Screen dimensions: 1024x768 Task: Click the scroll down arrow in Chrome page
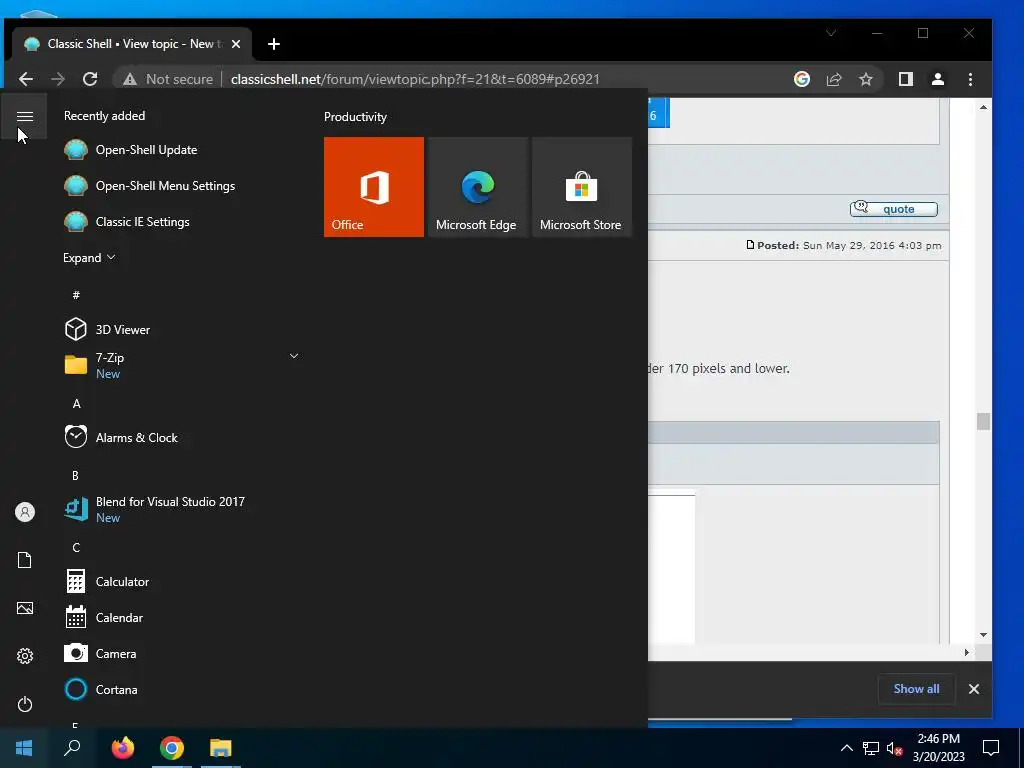984,635
